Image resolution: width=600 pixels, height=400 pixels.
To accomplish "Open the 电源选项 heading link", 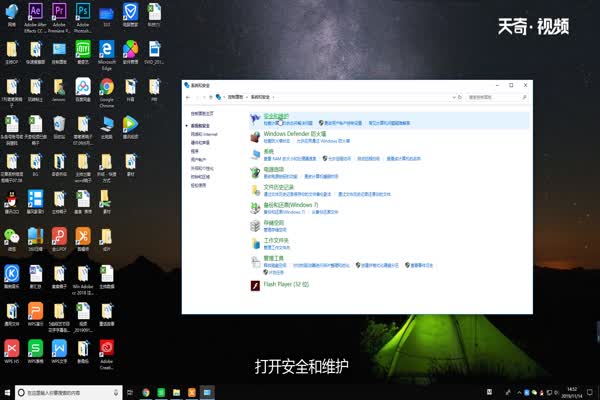I will [x=274, y=169].
